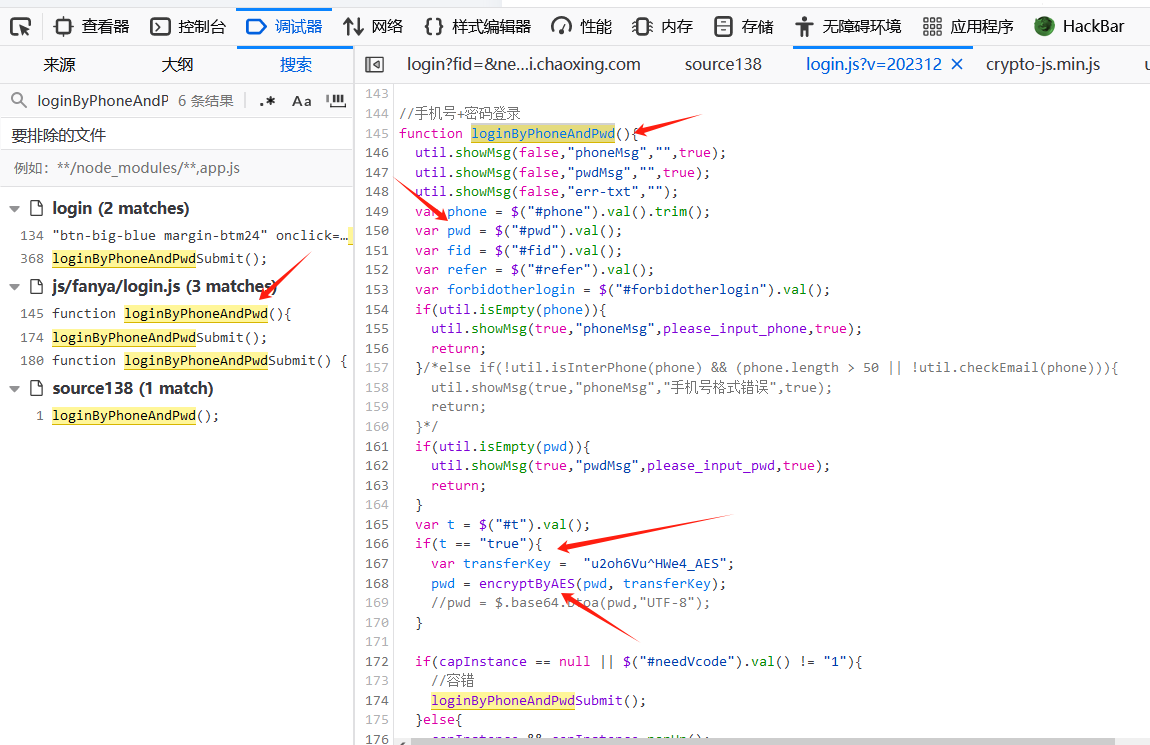This screenshot has width=1150, height=745.
Task: Switch to login?fid=&ne...i.chaoxing.com source tab
Action: 524,65
